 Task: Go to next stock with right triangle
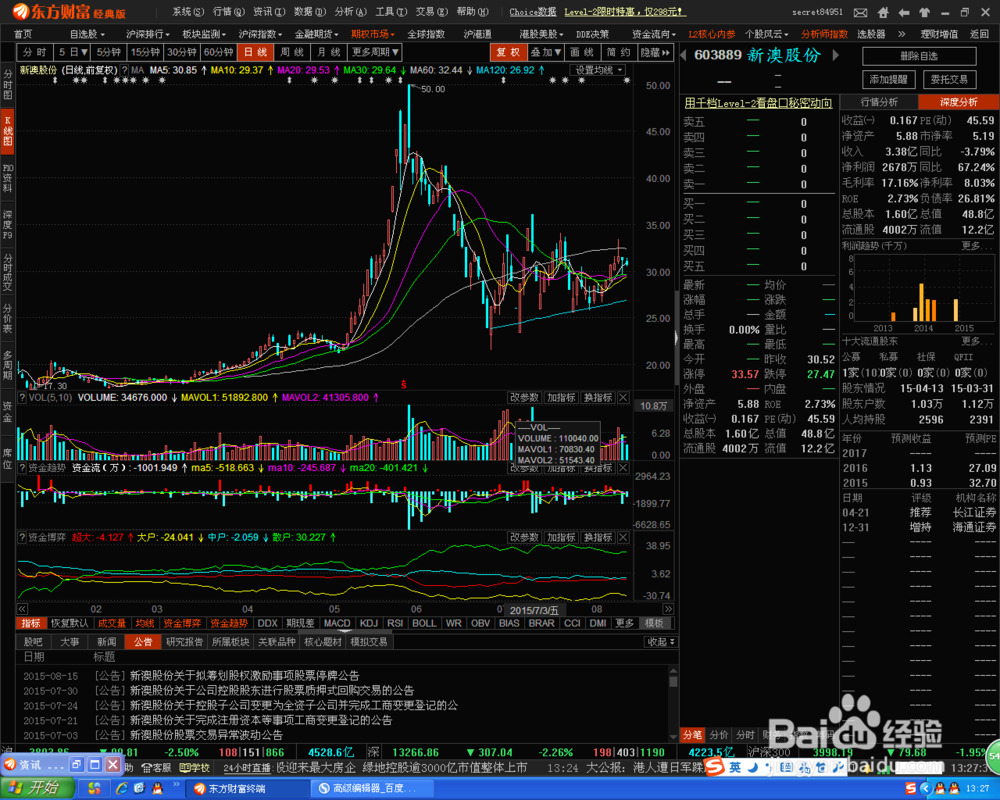pyautogui.click(x=835, y=56)
